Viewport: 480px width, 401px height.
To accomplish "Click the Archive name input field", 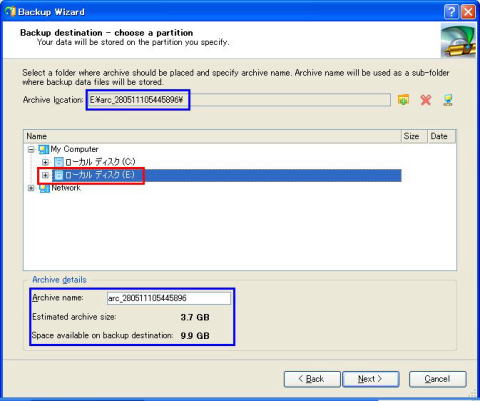I will (x=169, y=298).
